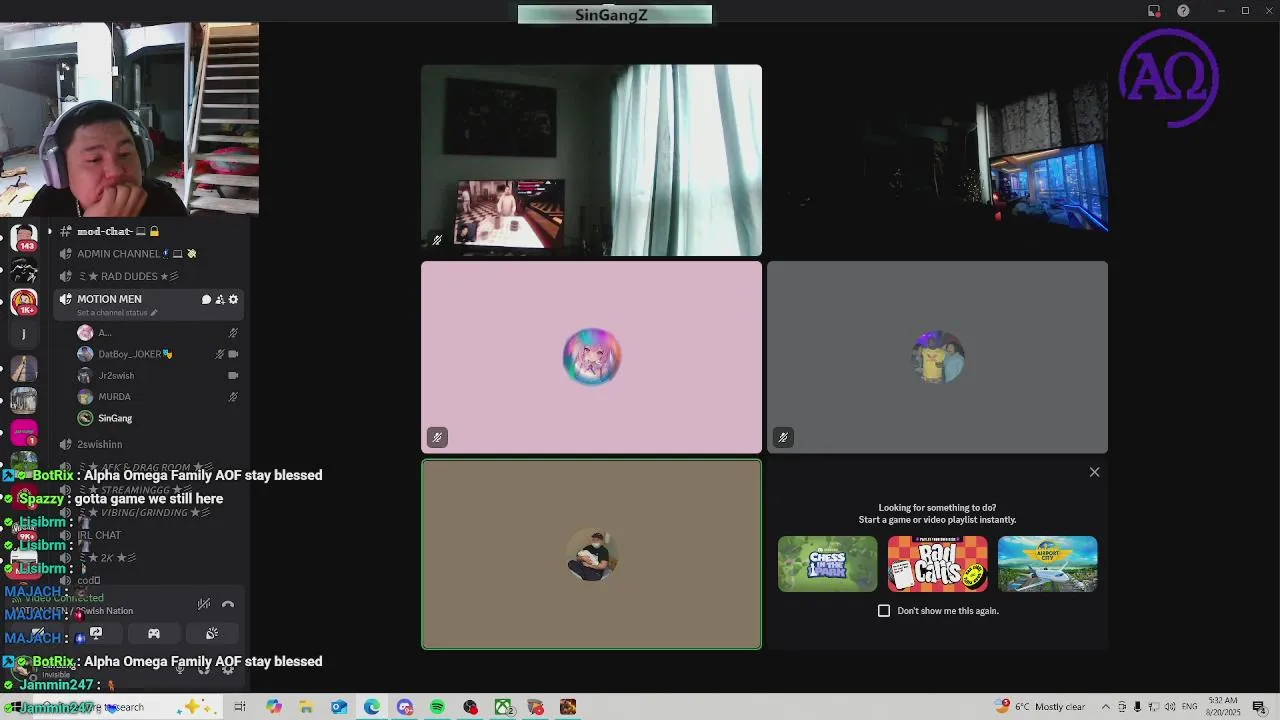Image resolution: width=1280 pixels, height=720 pixels.
Task: Click the create invite icon on MOTION MEN
Action: pyautogui.click(x=220, y=299)
